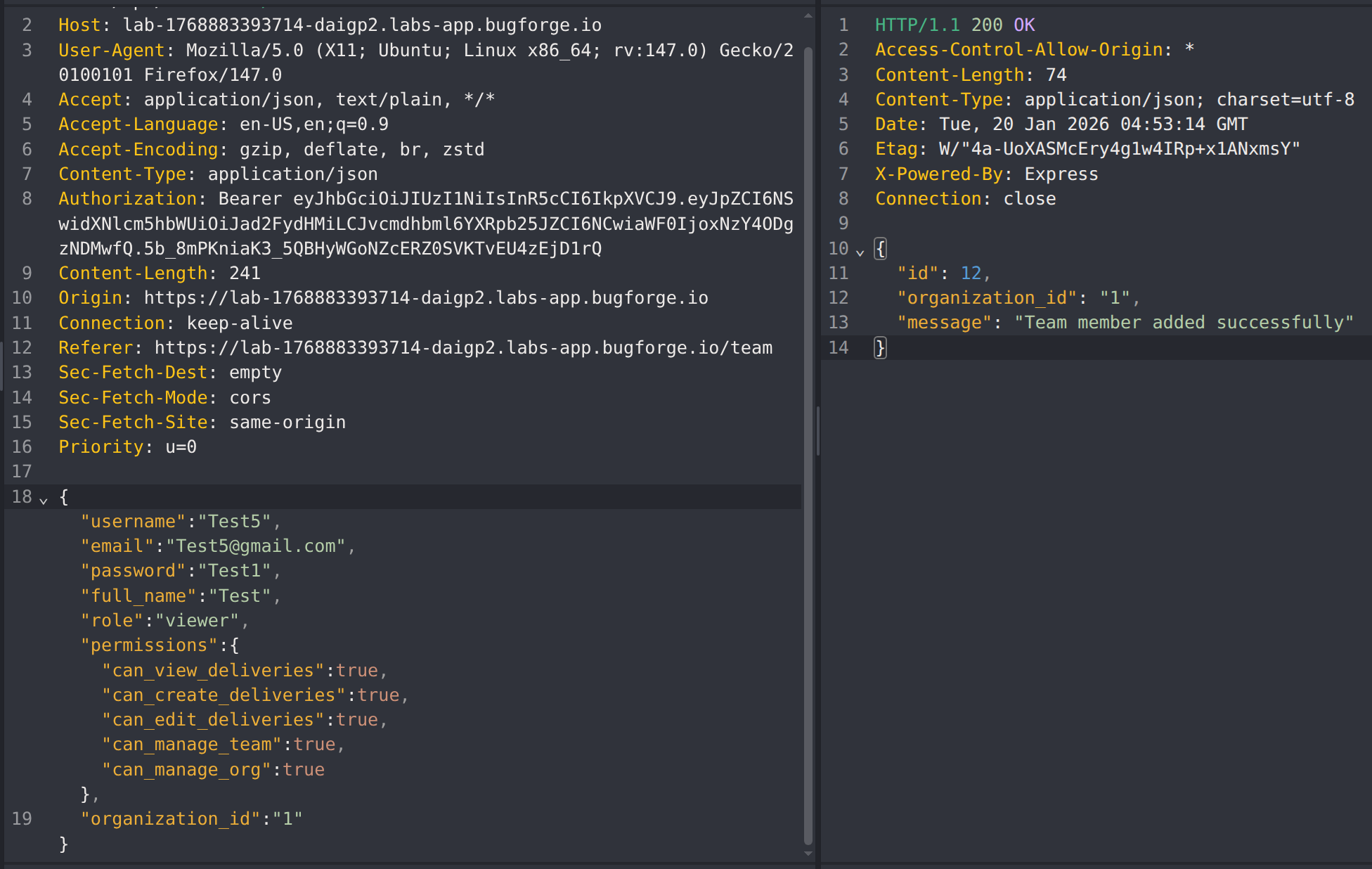Click the "viewer" role value
Screen dimensions: 1372x869
(x=197, y=621)
